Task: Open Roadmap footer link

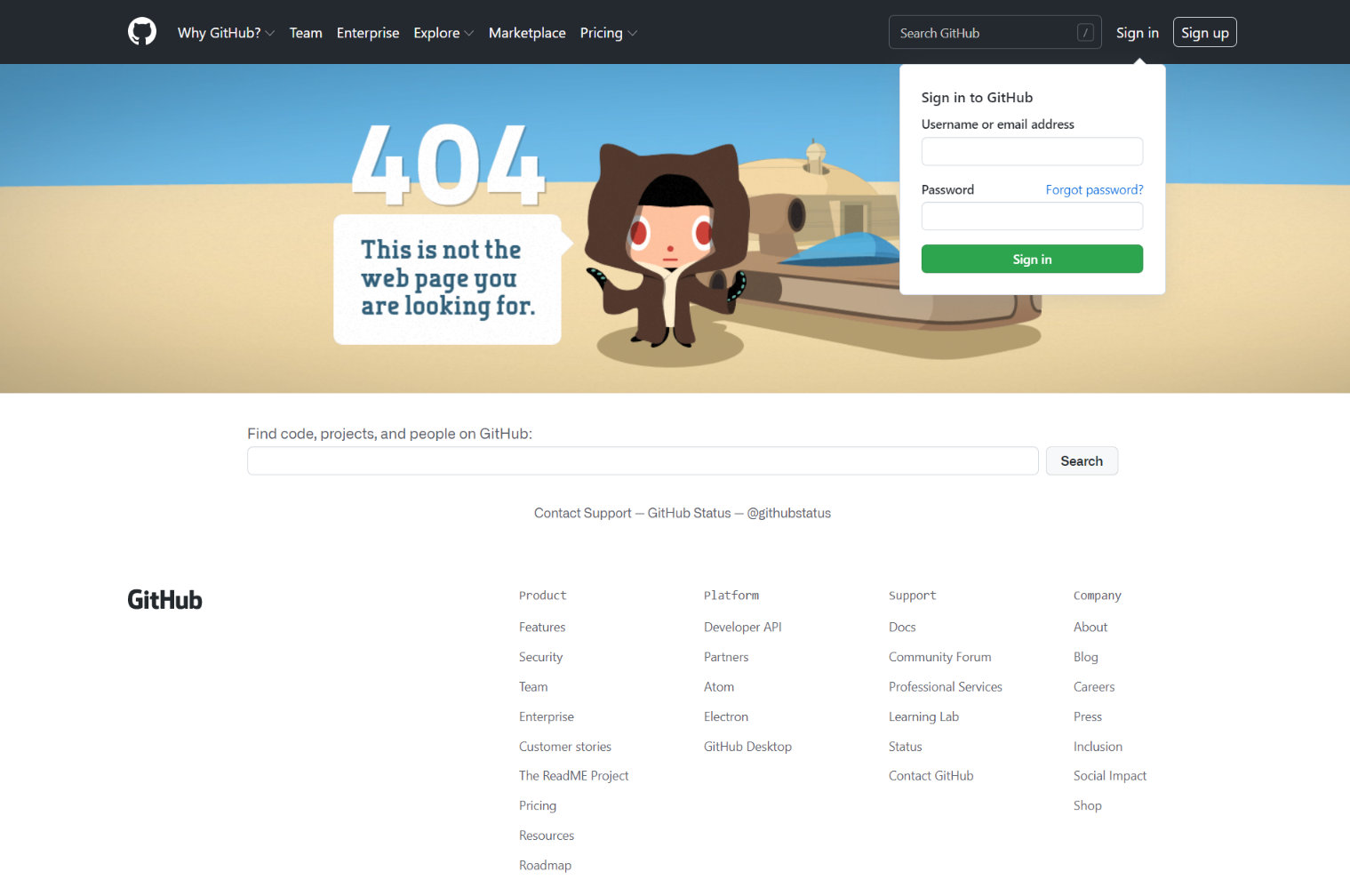Action: pos(545,865)
